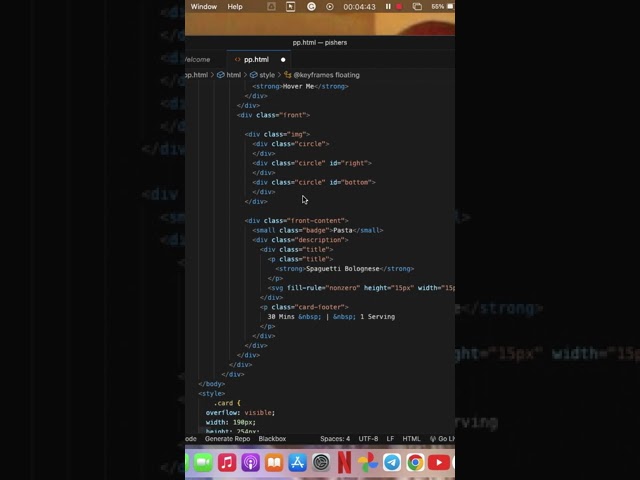Image resolution: width=640 pixels, height=480 pixels.
Task: Open the @keyframes floating breadcrumb
Action: click(322, 75)
